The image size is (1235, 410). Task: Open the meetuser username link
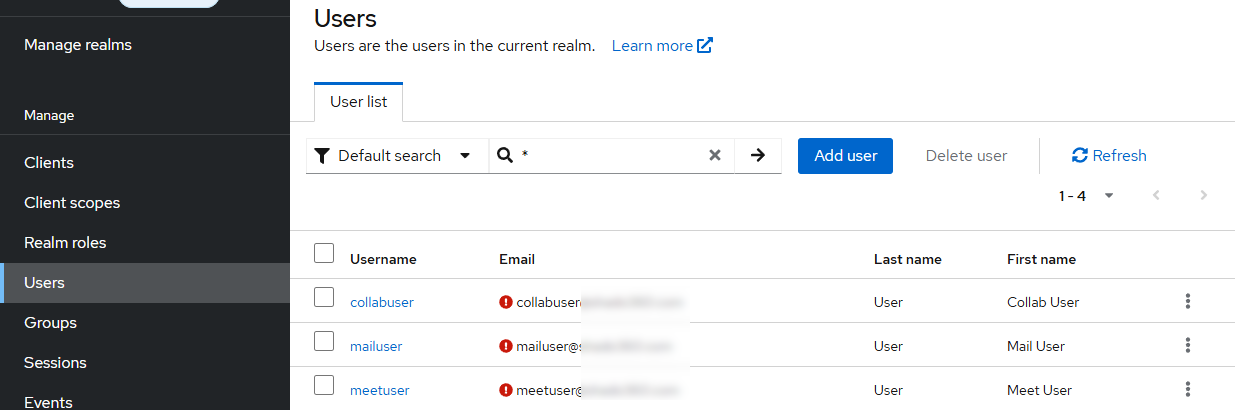(x=380, y=390)
